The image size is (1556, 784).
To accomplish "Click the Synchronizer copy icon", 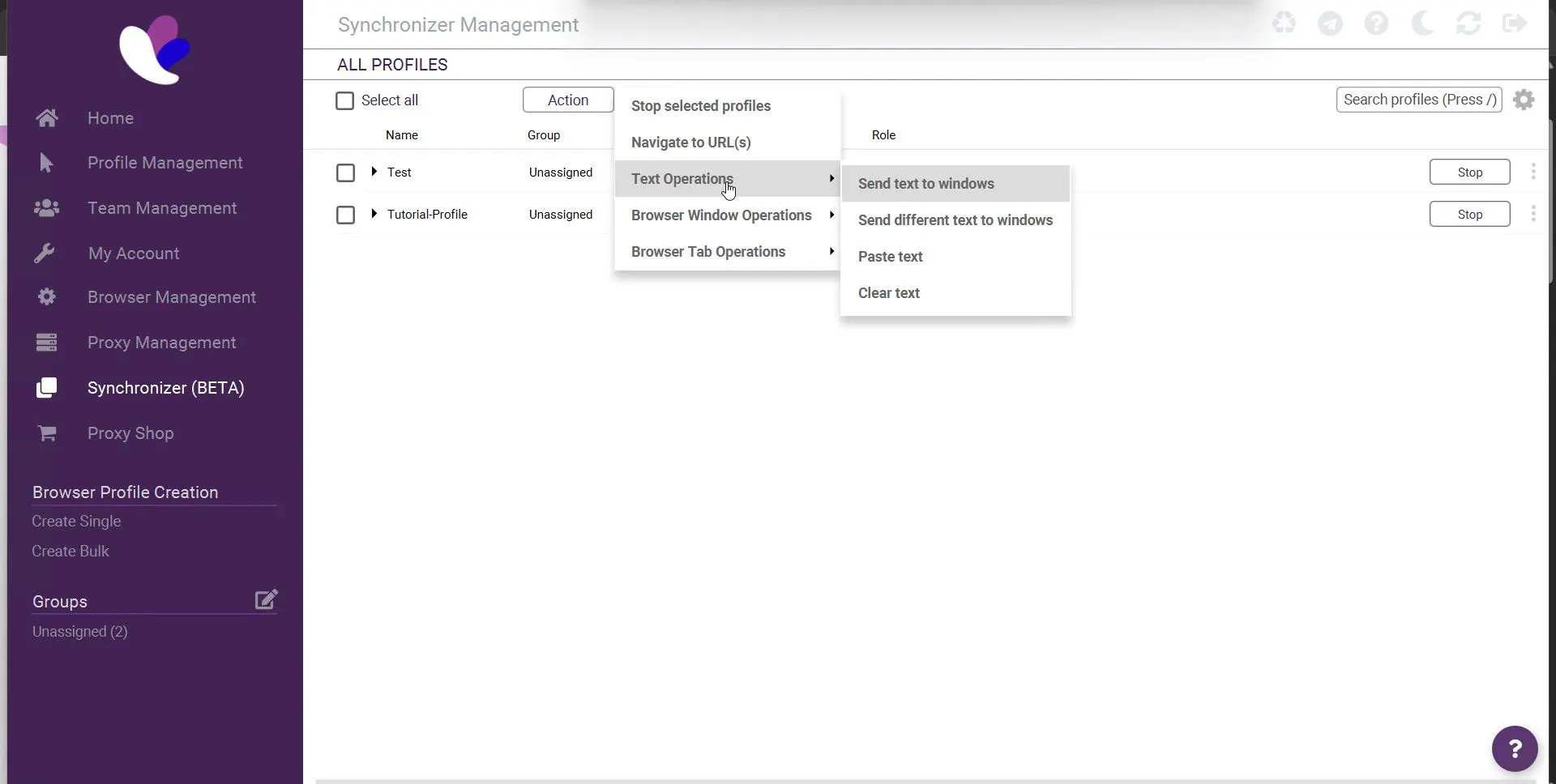I will pos(46,388).
